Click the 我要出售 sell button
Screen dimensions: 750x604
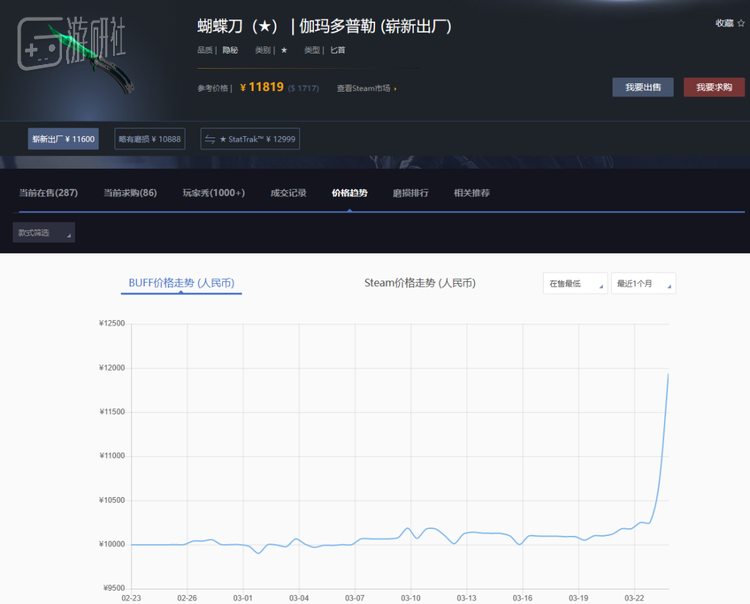click(643, 88)
